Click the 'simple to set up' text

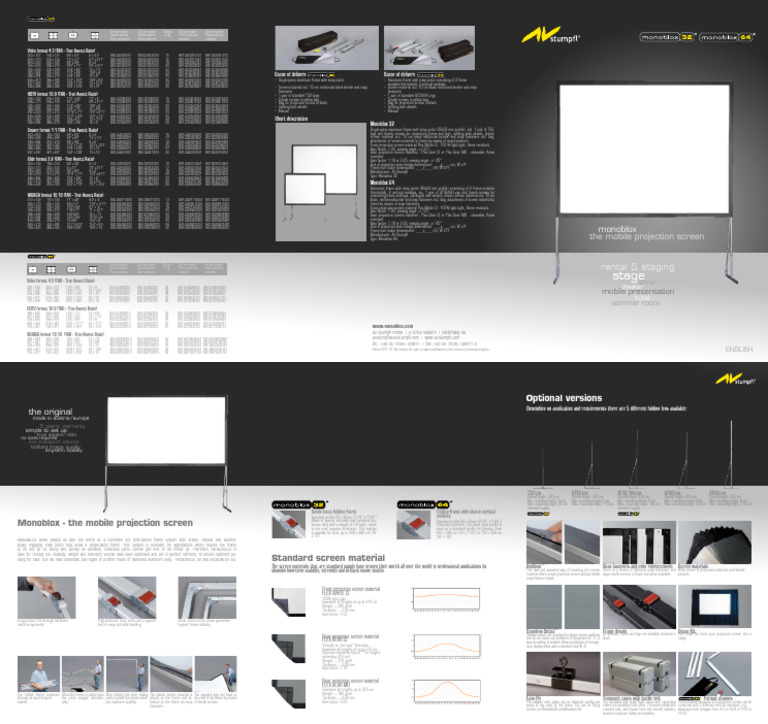[x=46, y=430]
